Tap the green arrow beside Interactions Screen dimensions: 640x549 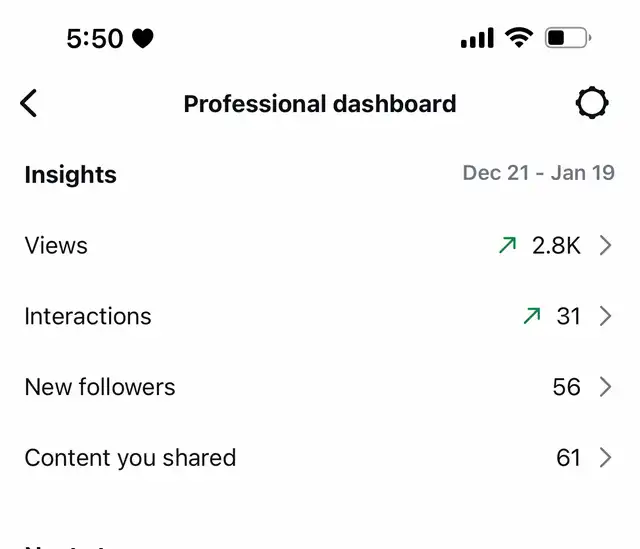pyautogui.click(x=532, y=316)
